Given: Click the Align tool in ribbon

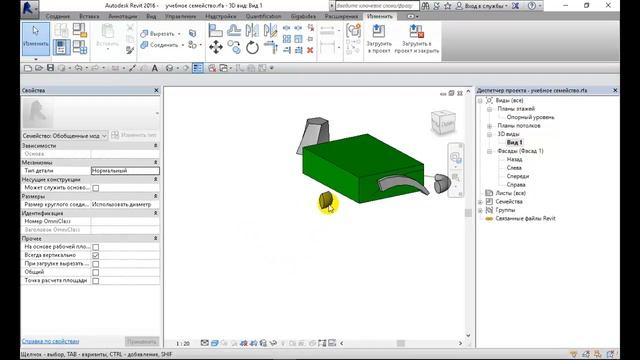Looking at the screenshot, I should click(x=215, y=31).
